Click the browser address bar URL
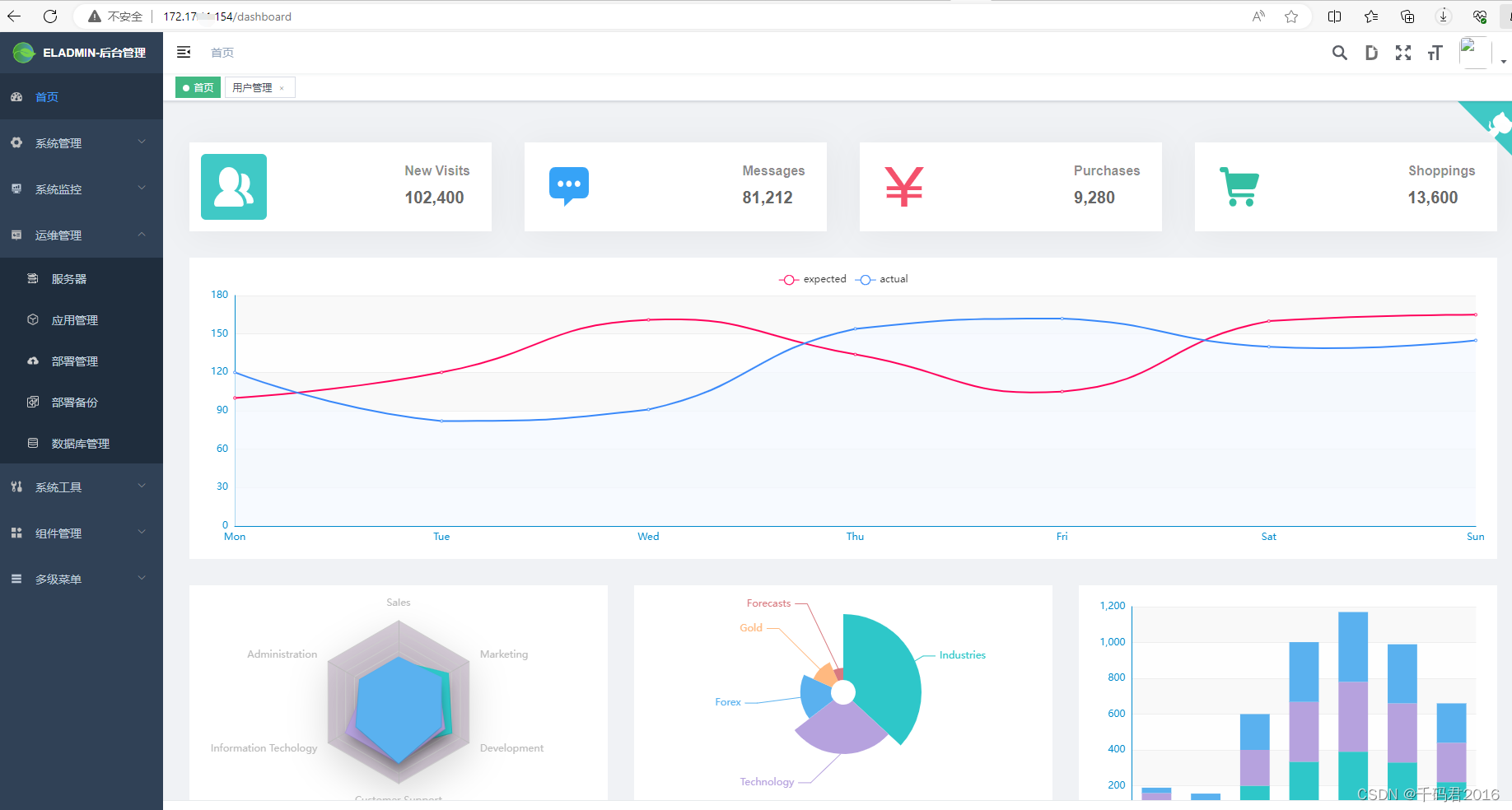 227,16
